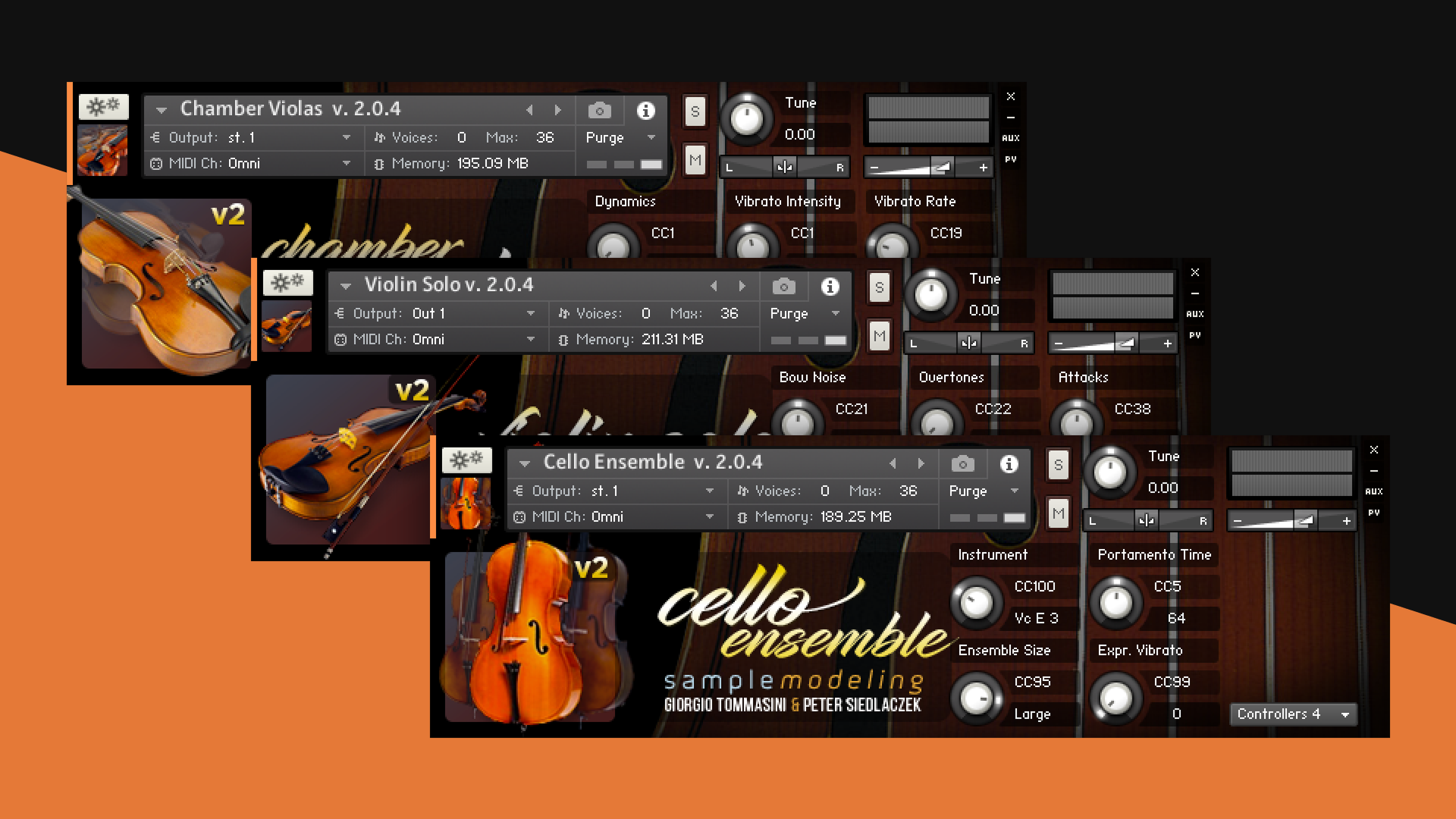Open the info panel icon on Cello Ensemble

click(1009, 463)
